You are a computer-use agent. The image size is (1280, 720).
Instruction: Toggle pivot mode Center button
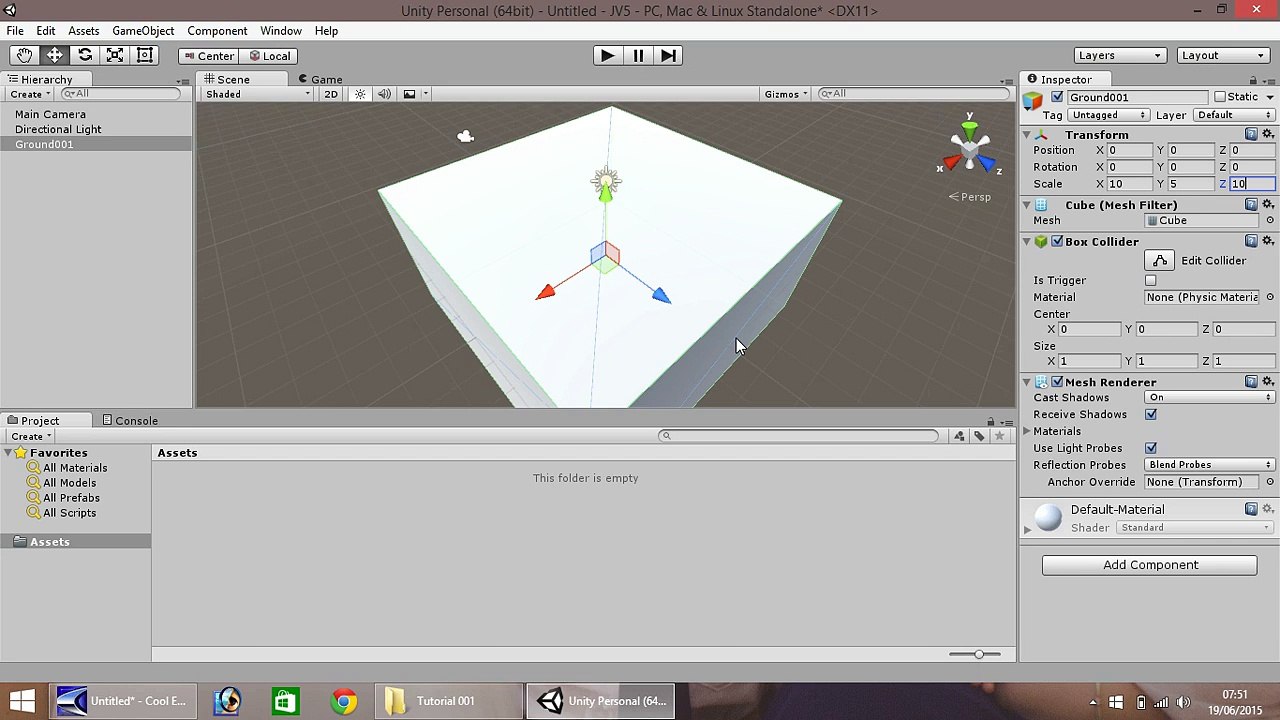tap(208, 56)
